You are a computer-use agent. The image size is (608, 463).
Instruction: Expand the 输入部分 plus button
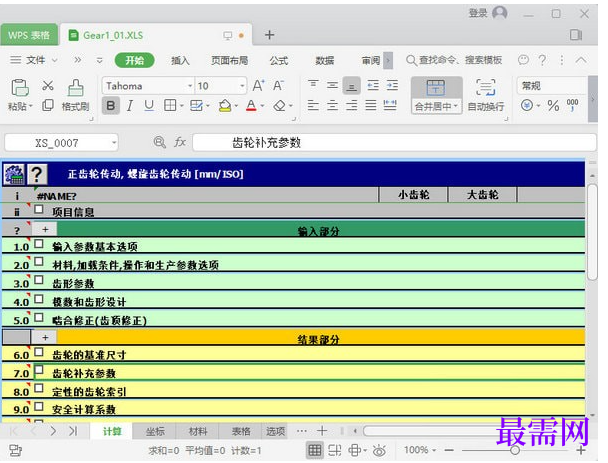[x=45, y=229]
